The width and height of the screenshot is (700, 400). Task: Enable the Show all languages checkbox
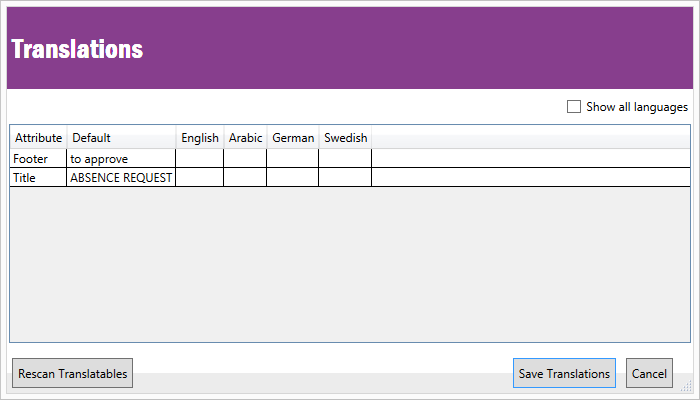pyautogui.click(x=574, y=107)
